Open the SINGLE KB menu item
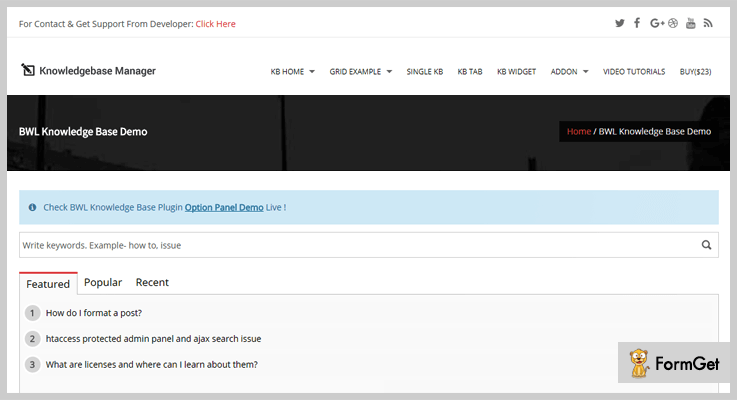This screenshot has width=737, height=400. click(x=424, y=71)
